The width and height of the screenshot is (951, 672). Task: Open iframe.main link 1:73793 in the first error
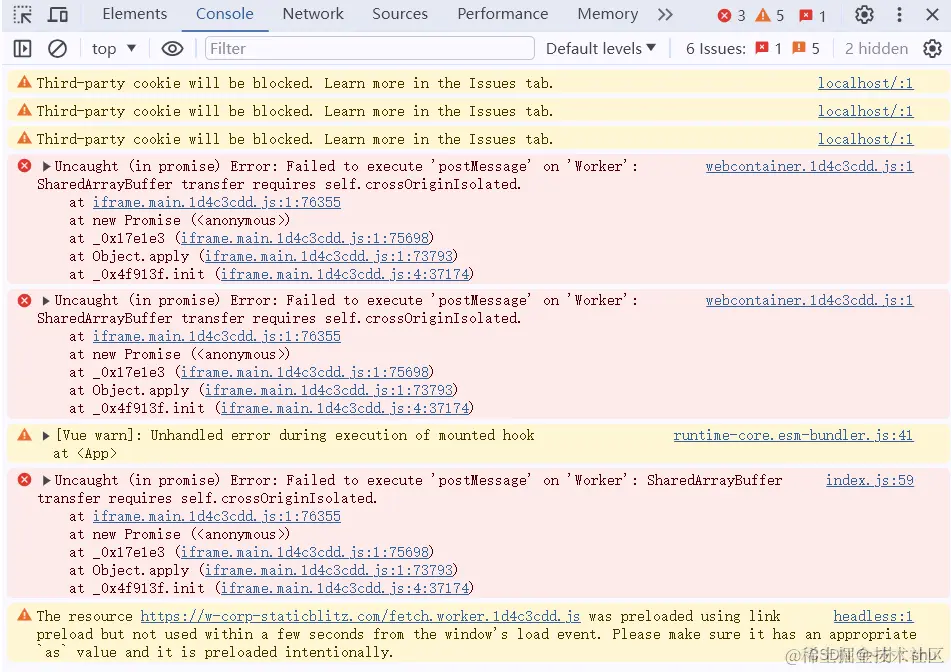(329, 256)
